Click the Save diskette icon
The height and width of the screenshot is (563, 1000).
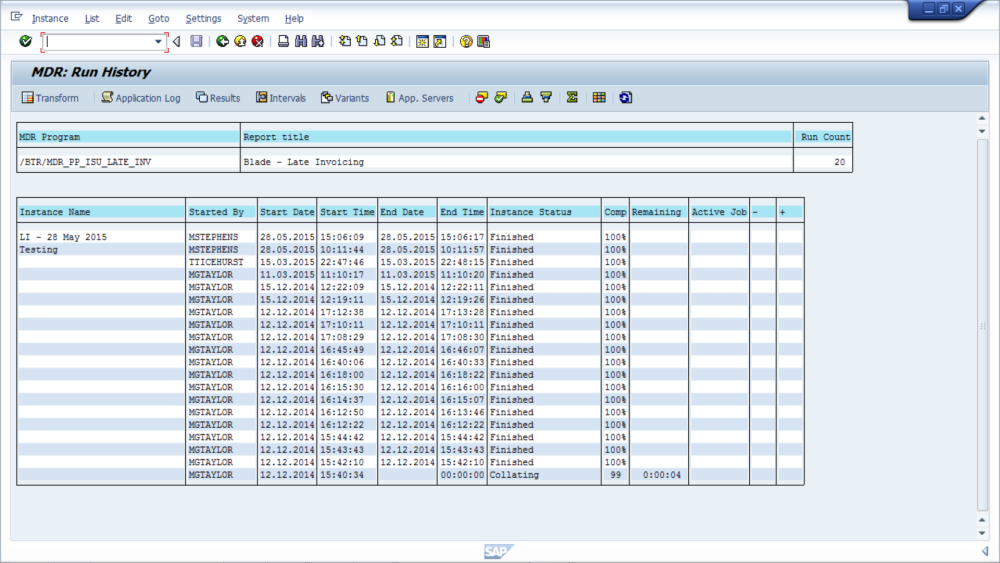(196, 41)
